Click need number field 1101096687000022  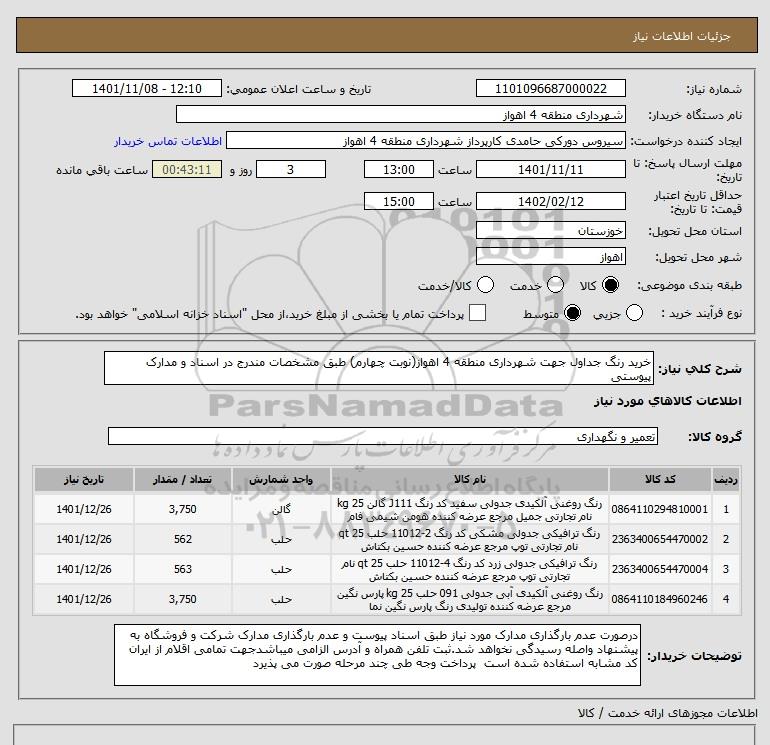tap(550, 88)
